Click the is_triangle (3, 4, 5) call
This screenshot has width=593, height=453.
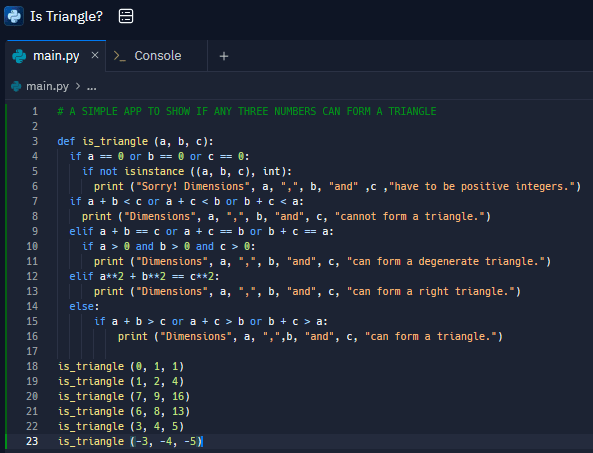(x=121, y=427)
